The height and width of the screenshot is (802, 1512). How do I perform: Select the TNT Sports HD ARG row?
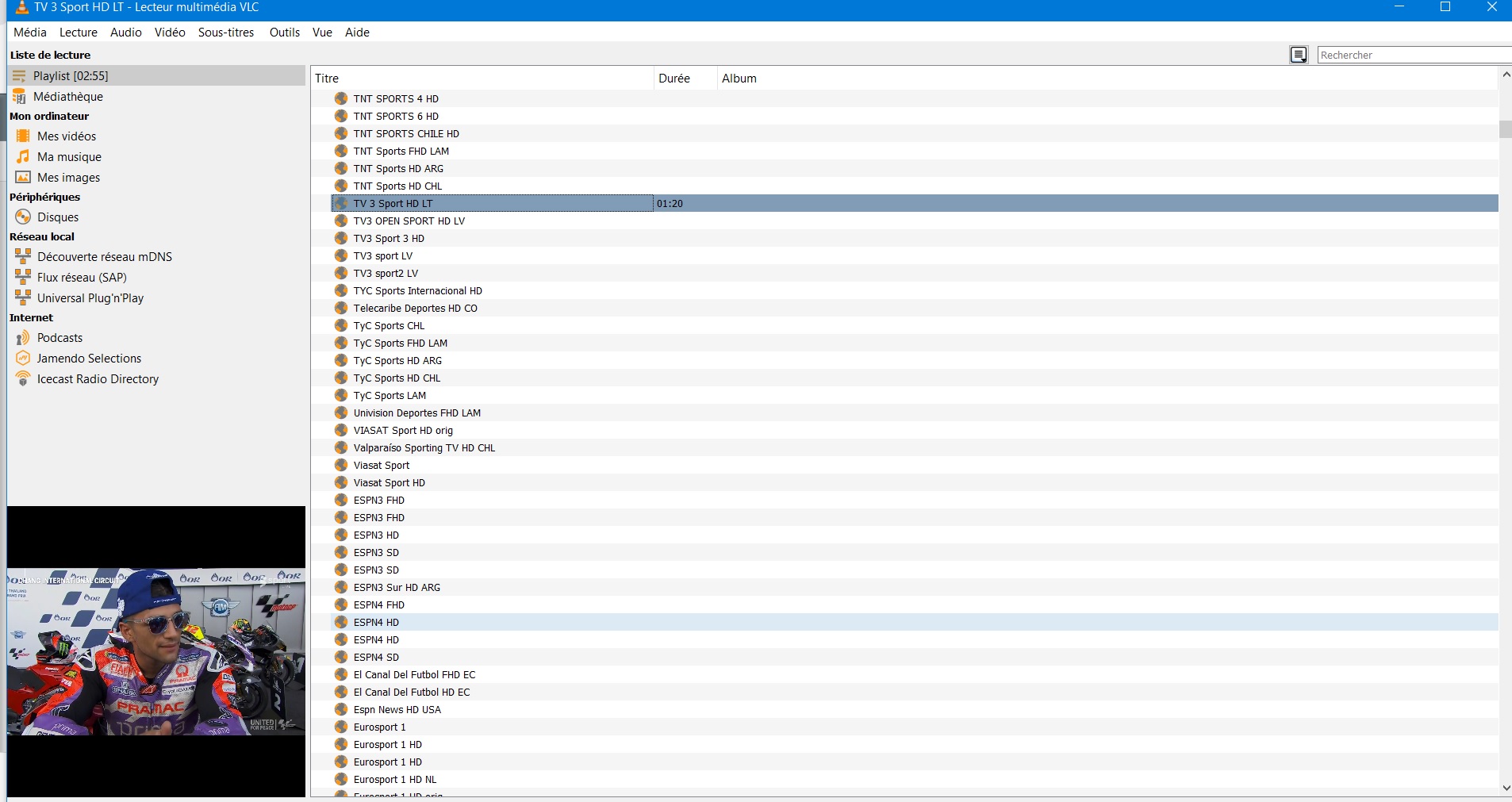tap(915, 168)
